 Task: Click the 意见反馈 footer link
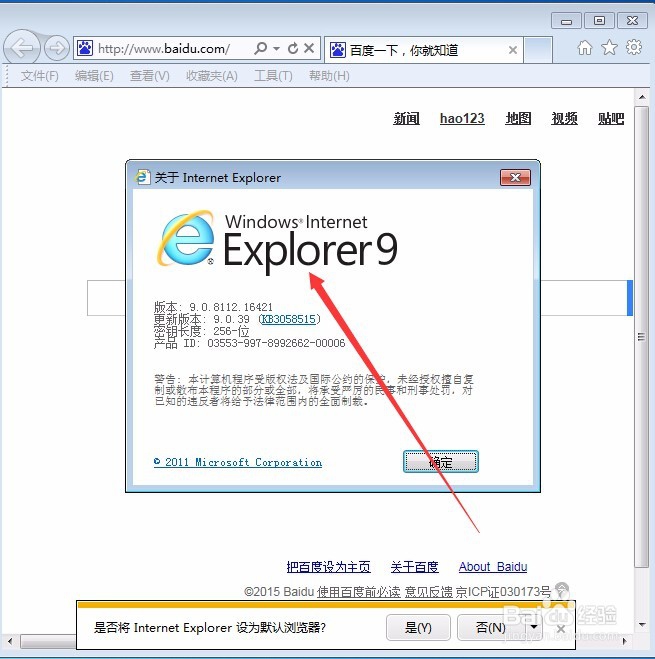click(429, 592)
